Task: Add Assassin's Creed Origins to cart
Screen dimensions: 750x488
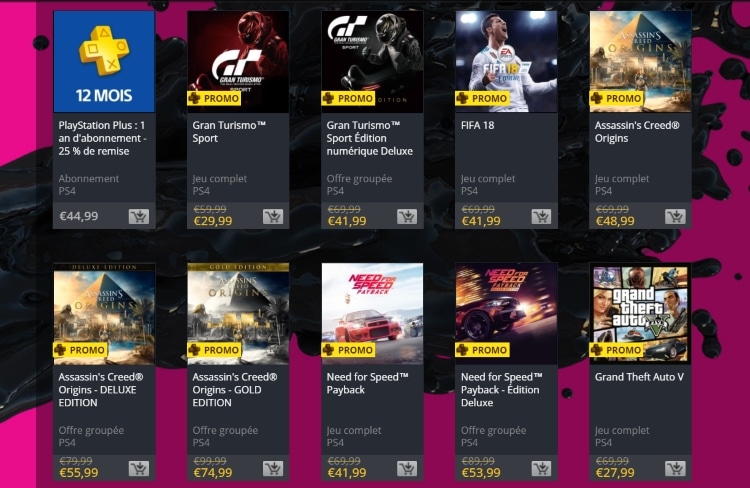Action: click(x=675, y=217)
